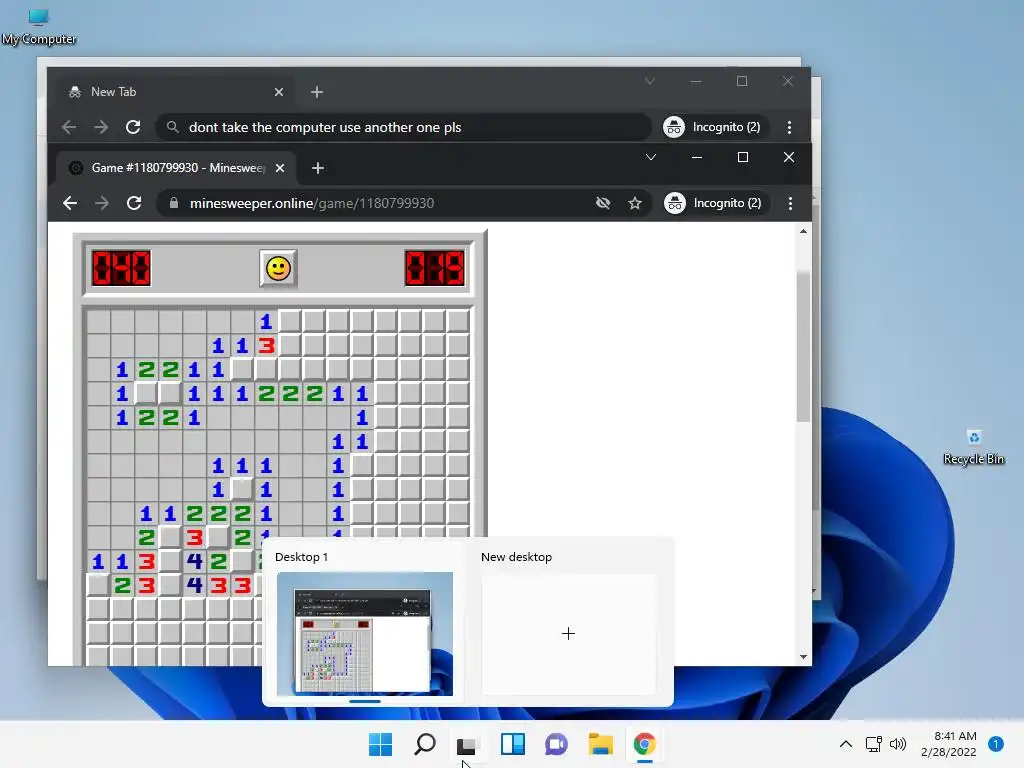This screenshot has height=768, width=1024.
Task: Open the Windows Start menu
Action: tap(381, 744)
